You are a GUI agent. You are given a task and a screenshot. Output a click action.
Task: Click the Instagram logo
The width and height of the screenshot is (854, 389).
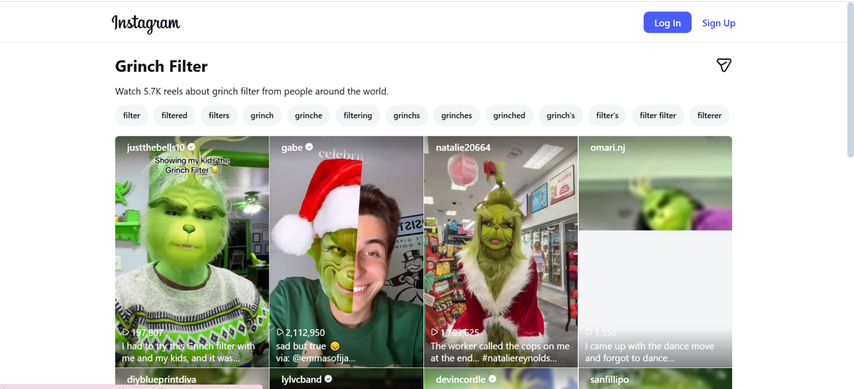tap(145, 23)
